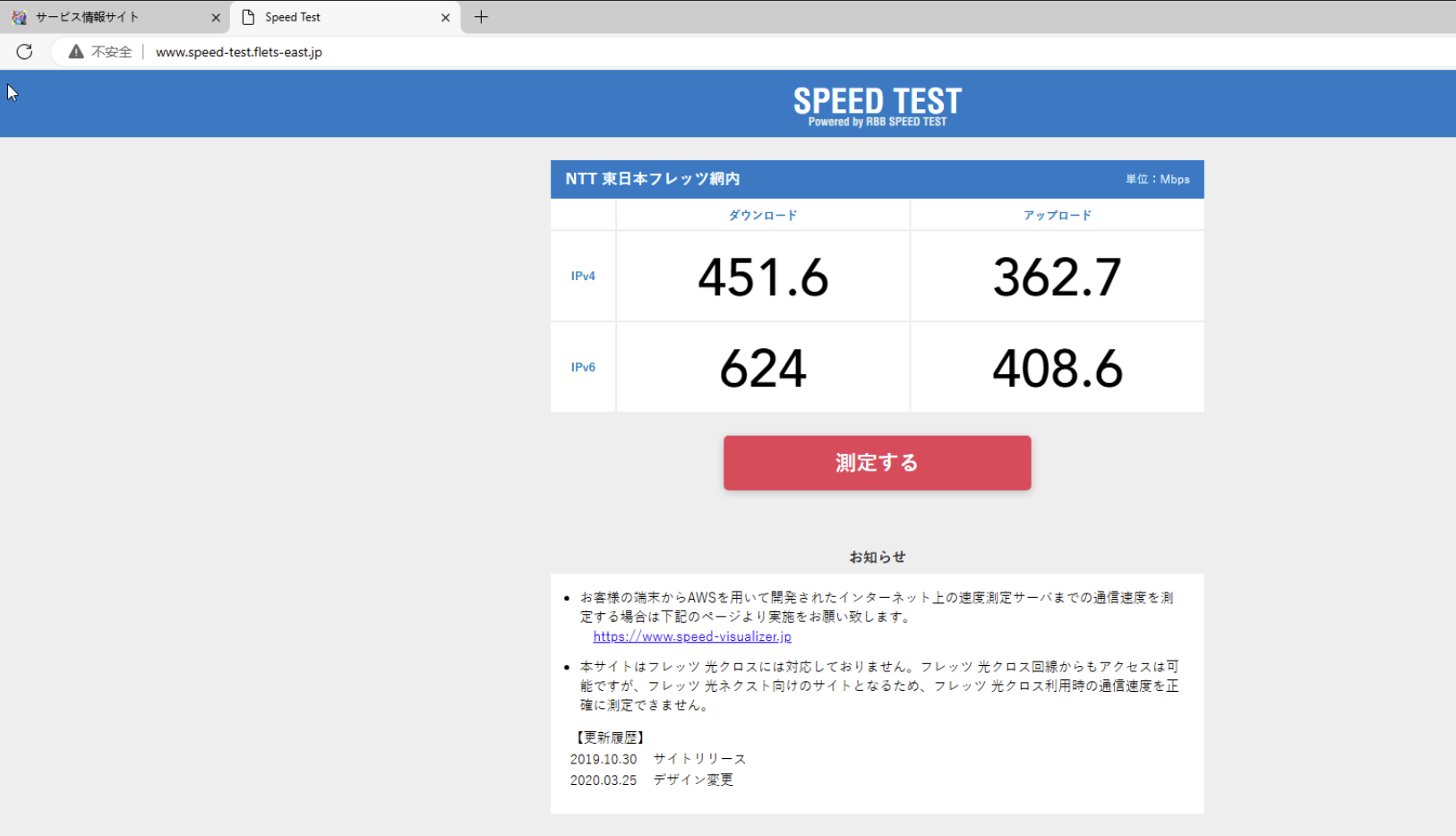
Task: Switch to the サービス情報サイト tab
Action: click(116, 17)
